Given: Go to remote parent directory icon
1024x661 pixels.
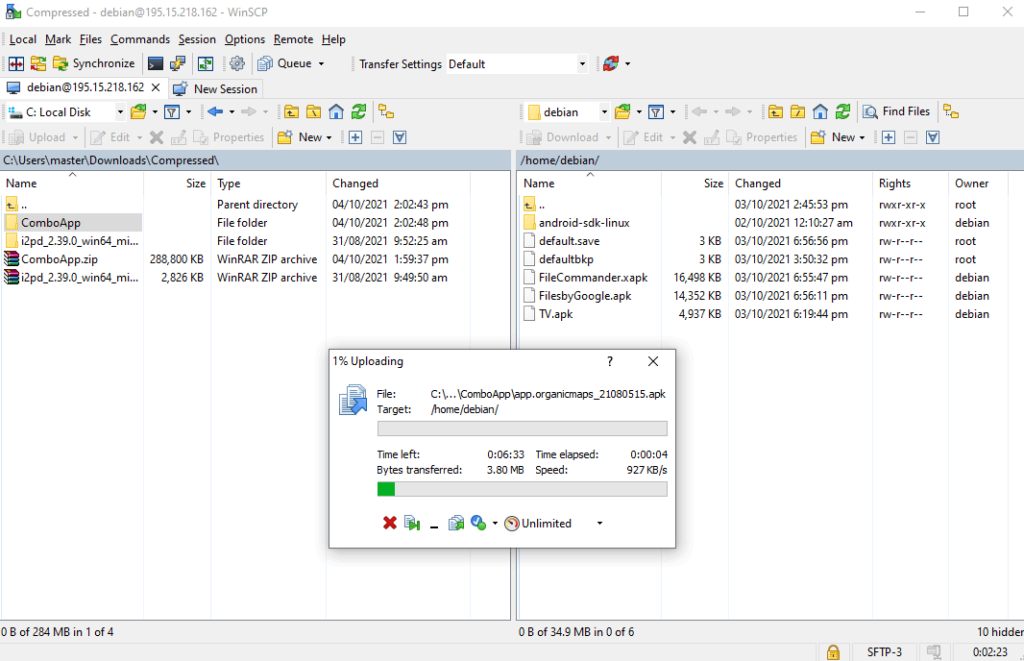Looking at the screenshot, I should point(775,112).
